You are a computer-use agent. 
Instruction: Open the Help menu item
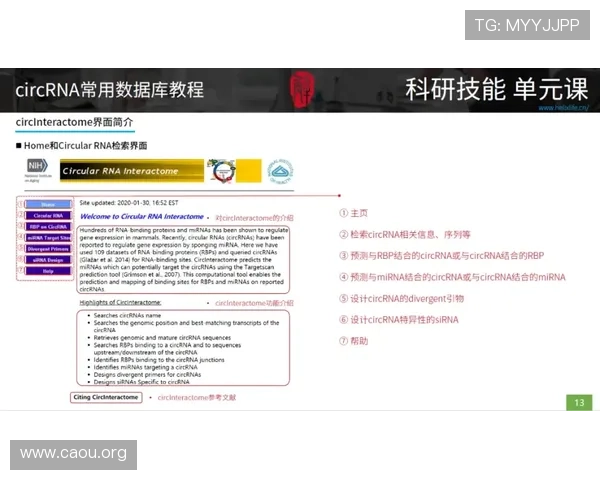[x=48, y=271]
